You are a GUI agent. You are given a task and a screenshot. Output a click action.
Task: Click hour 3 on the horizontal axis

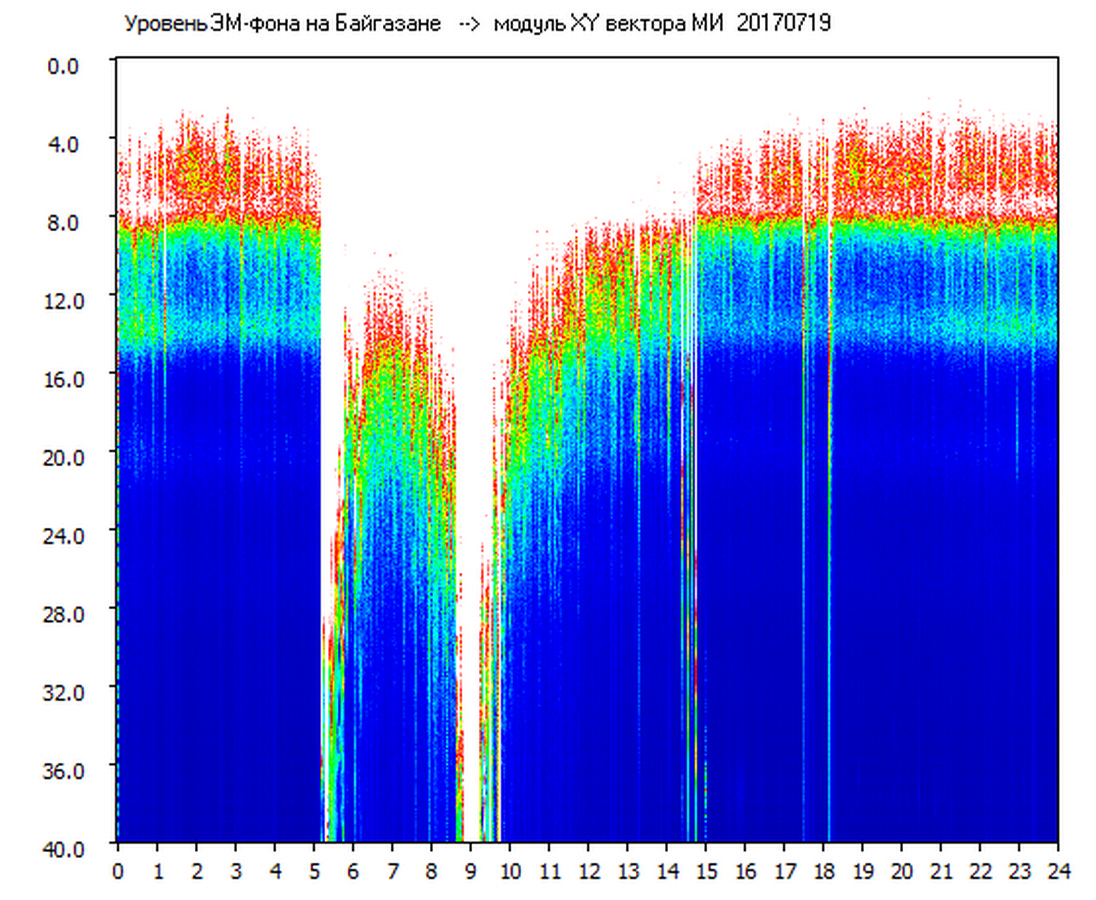pyautogui.click(x=236, y=871)
